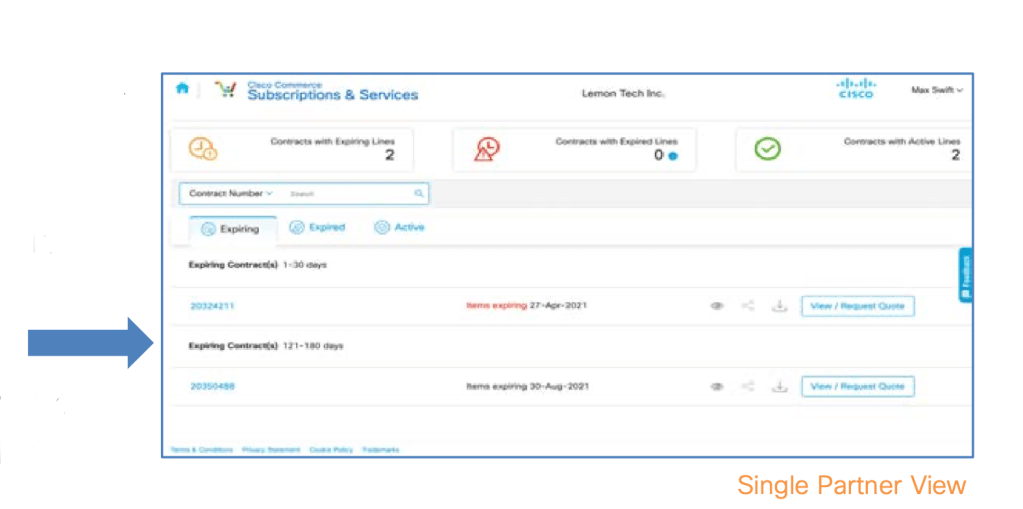The image size is (1023, 509).
Task: Click the Home icon in the header
Action: pyautogui.click(x=182, y=88)
